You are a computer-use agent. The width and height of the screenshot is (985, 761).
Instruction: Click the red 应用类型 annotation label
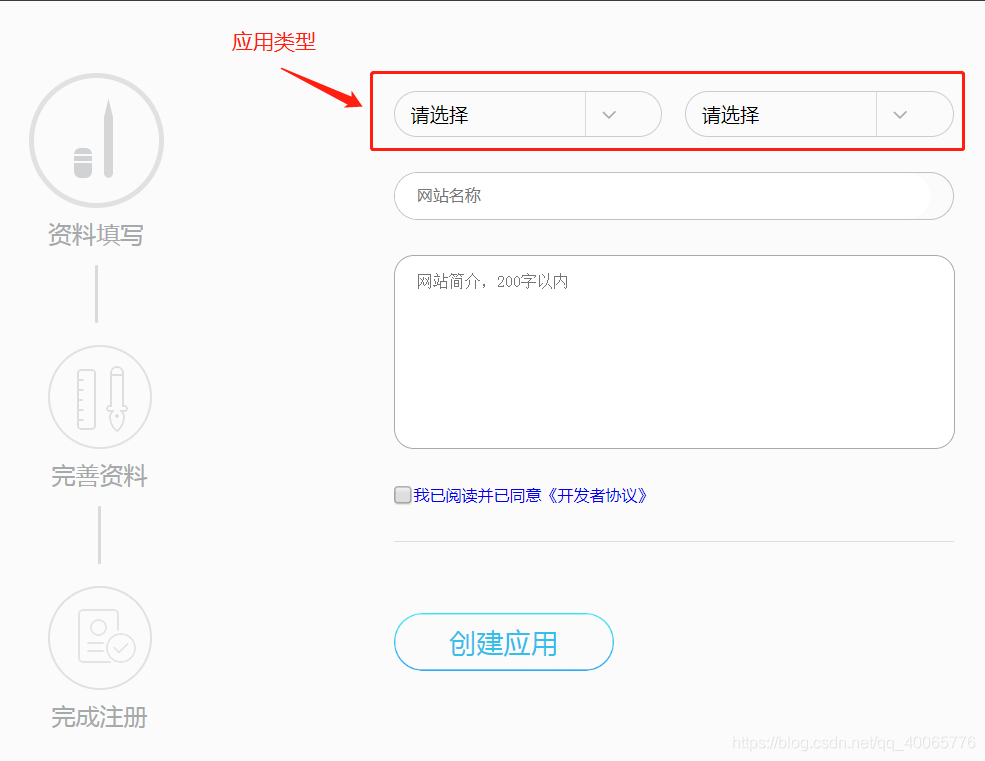[x=274, y=42]
